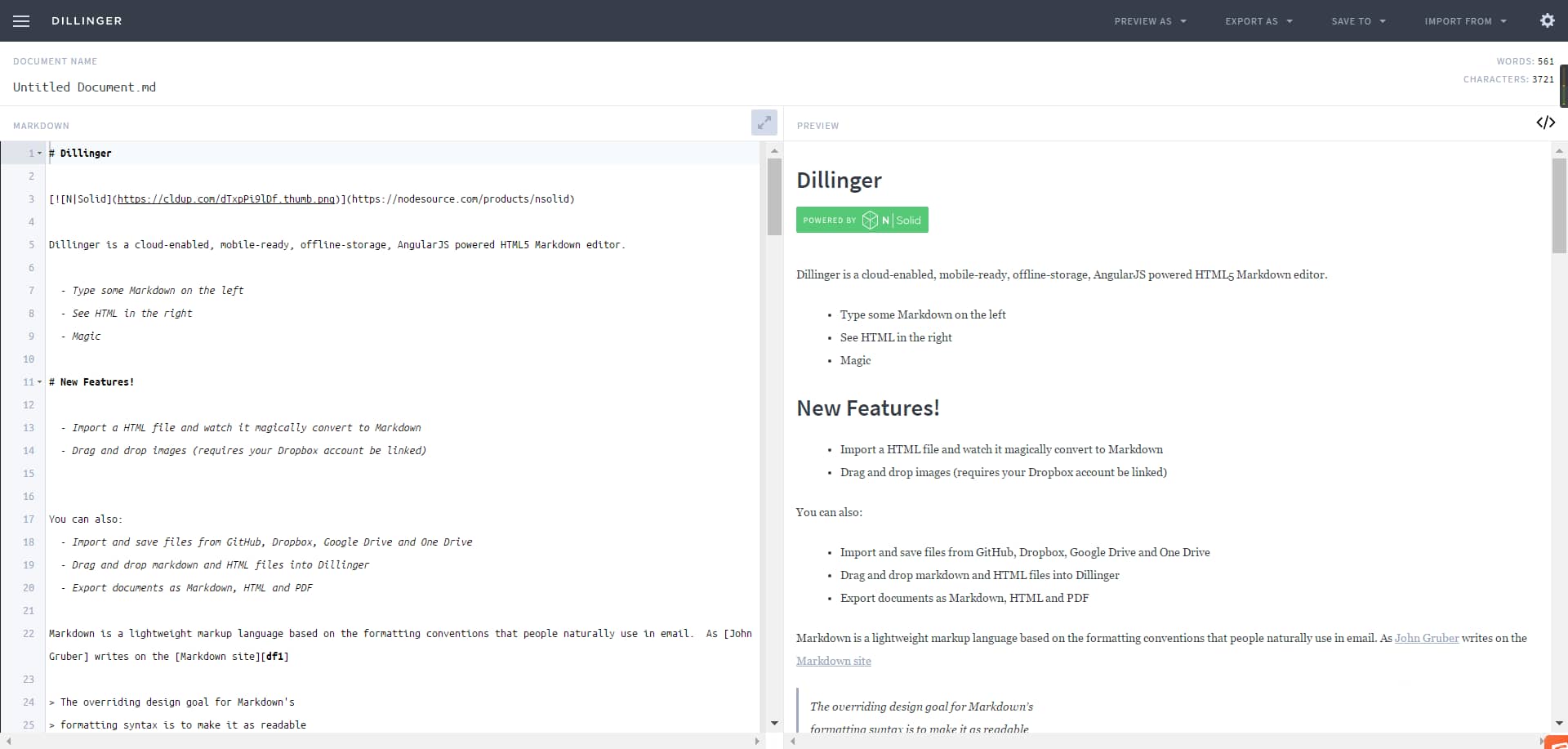Click the preview horizontal scrollbar left arrow
Image resolution: width=1568 pixels, height=749 pixels.
[x=793, y=741]
